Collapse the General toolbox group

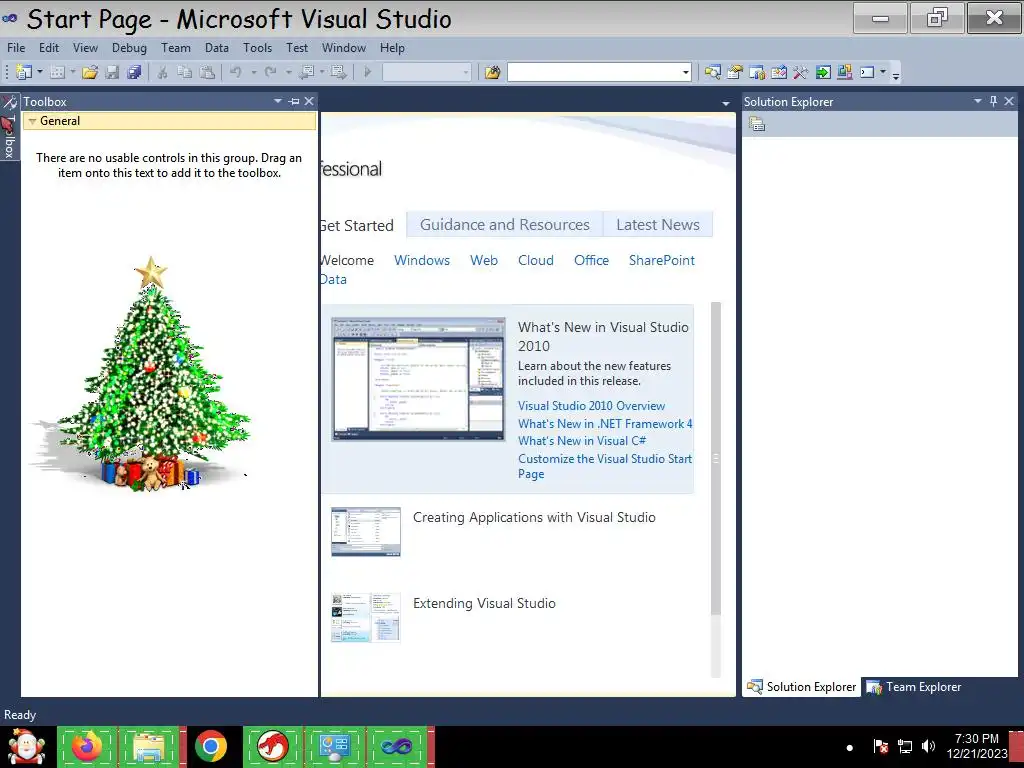[x=32, y=121]
